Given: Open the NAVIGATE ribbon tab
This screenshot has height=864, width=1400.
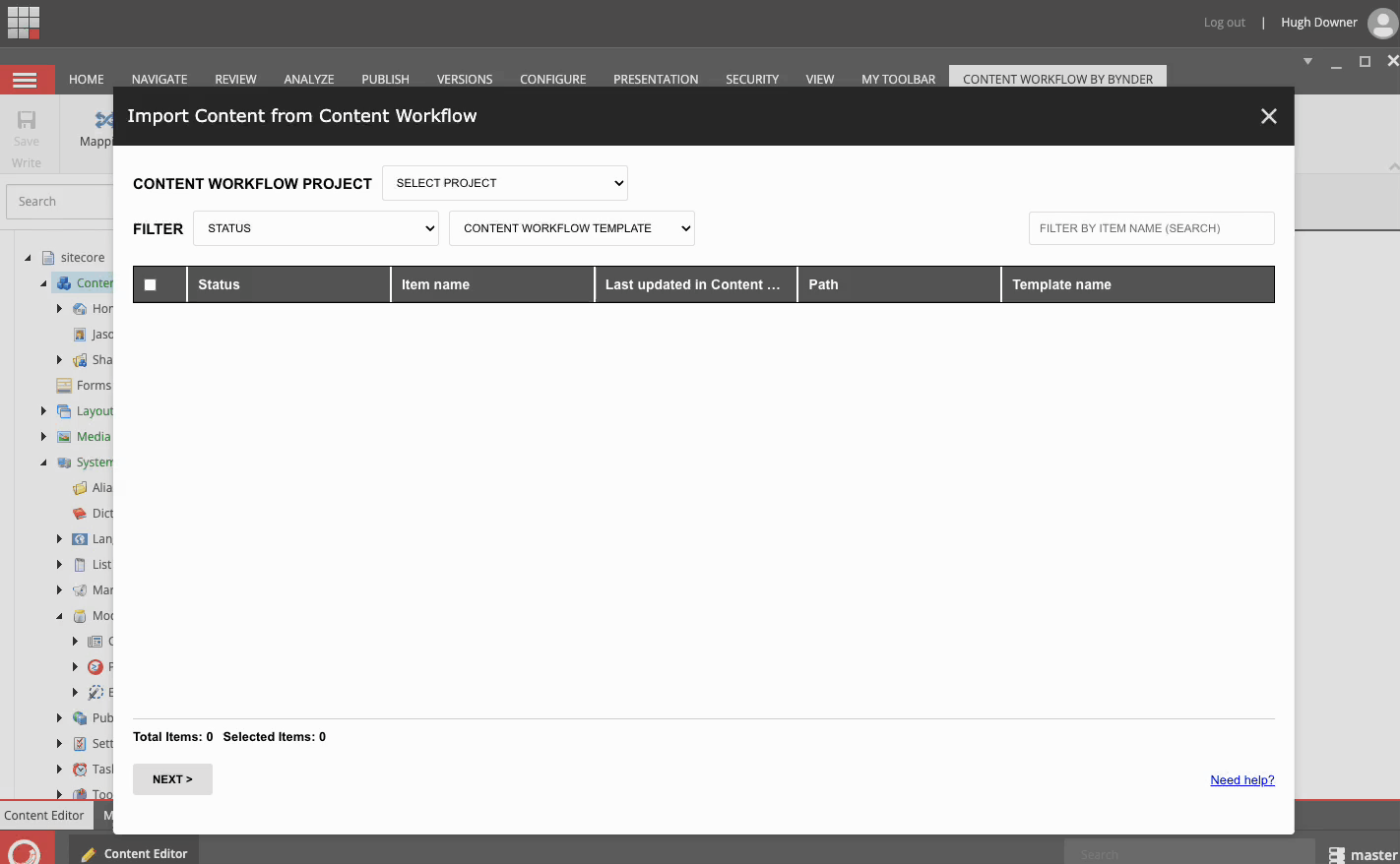Looking at the screenshot, I should point(159,80).
